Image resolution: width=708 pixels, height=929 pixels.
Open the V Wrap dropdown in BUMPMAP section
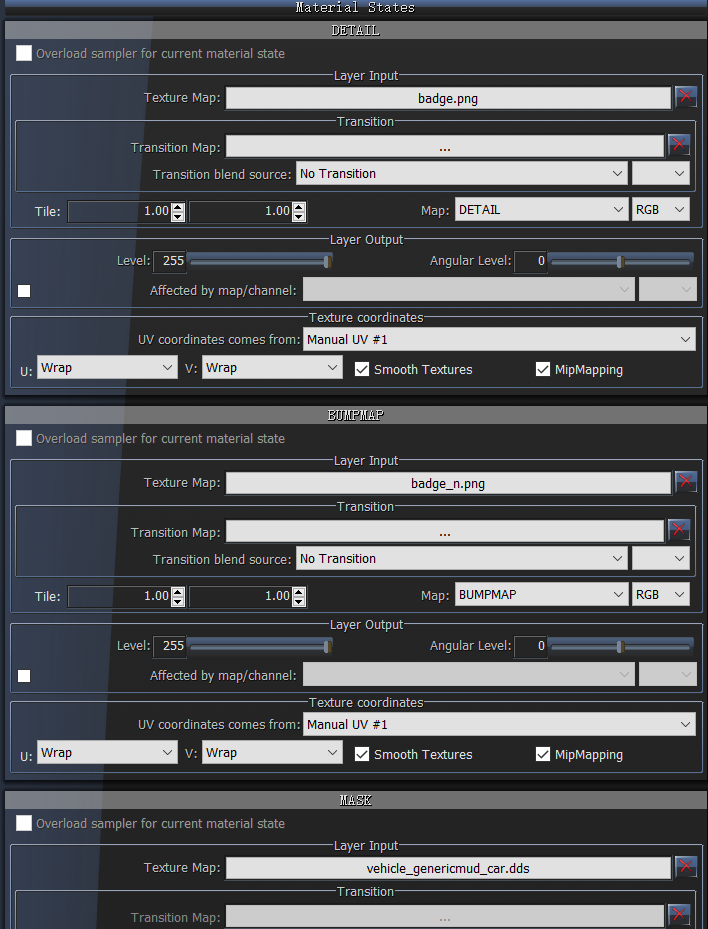(x=272, y=753)
